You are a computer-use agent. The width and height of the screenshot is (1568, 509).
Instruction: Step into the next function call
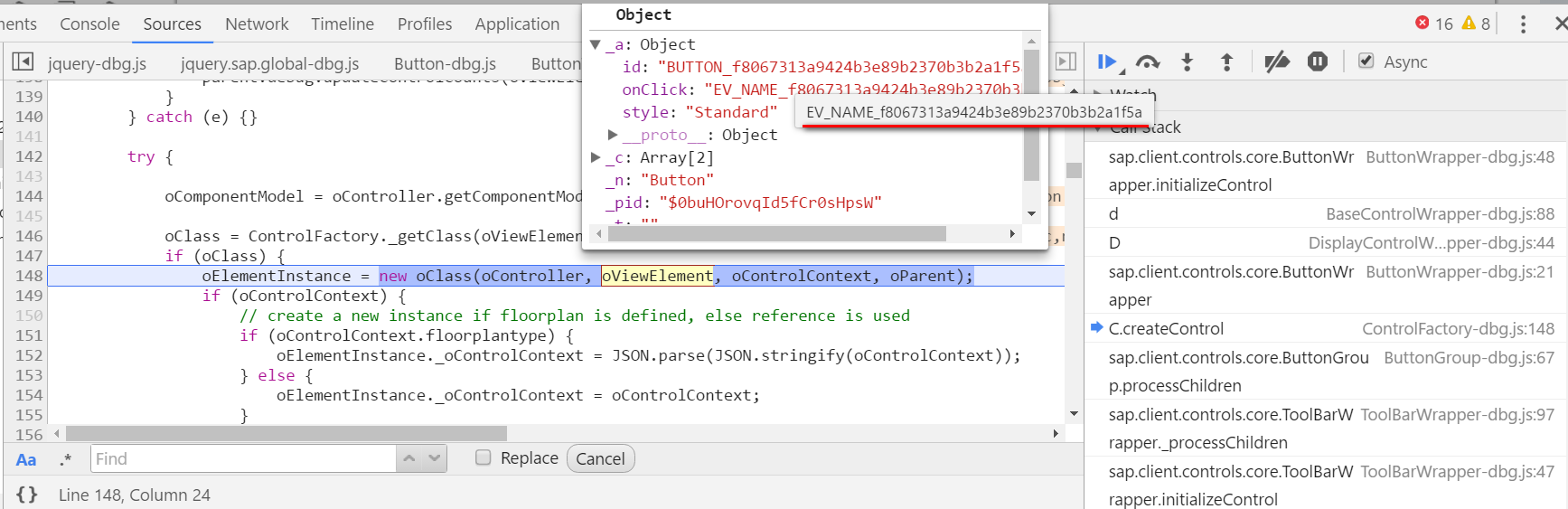[x=1188, y=61]
